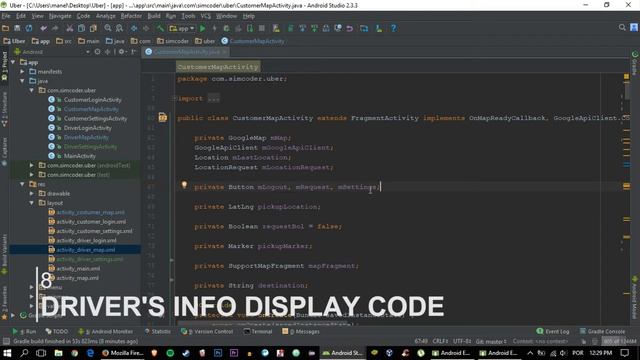The height and width of the screenshot is (360, 640).
Task: Click the CustomerMapActivity breadcrumb item
Action: click(253, 41)
